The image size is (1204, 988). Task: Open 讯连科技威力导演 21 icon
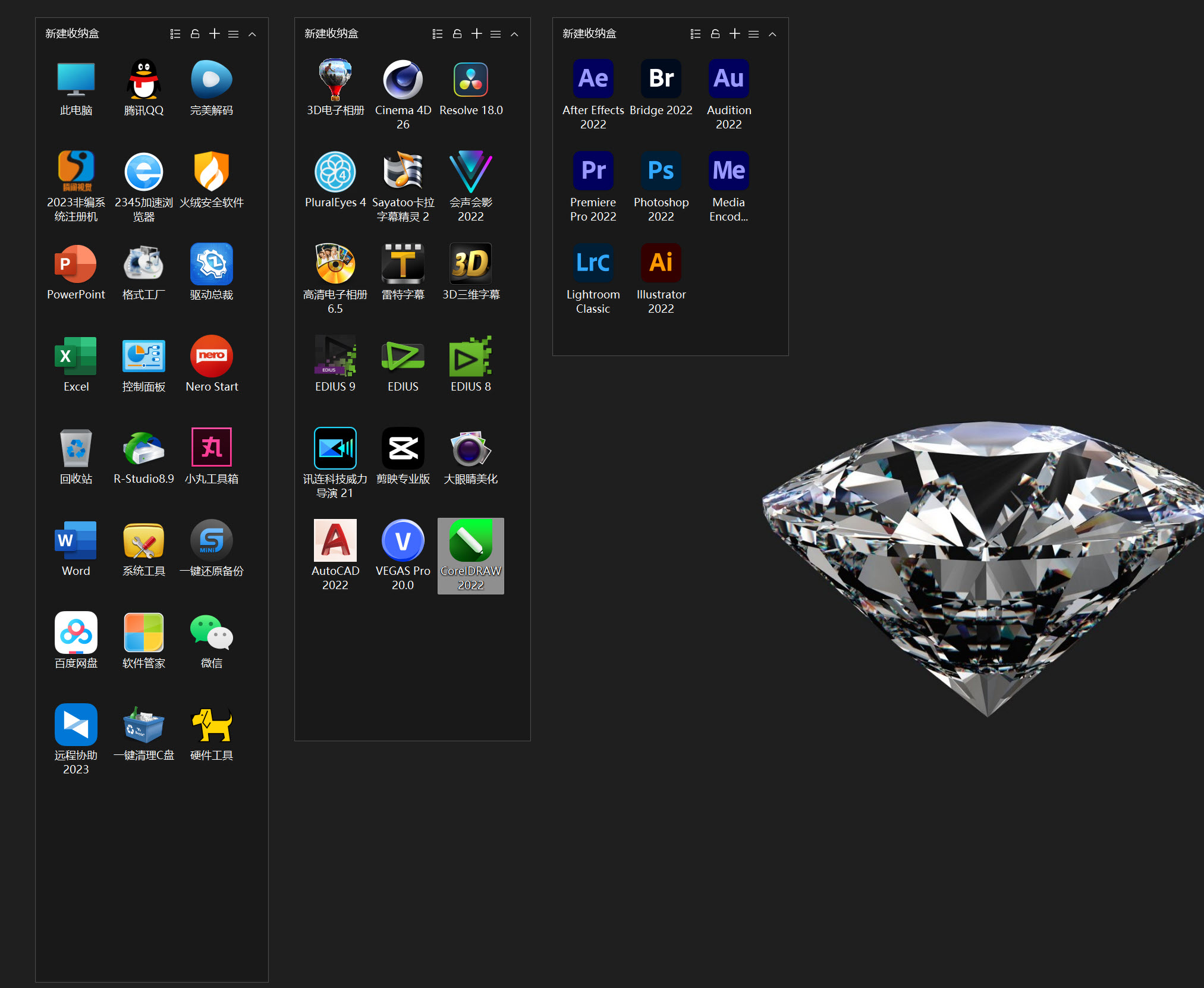(335, 448)
